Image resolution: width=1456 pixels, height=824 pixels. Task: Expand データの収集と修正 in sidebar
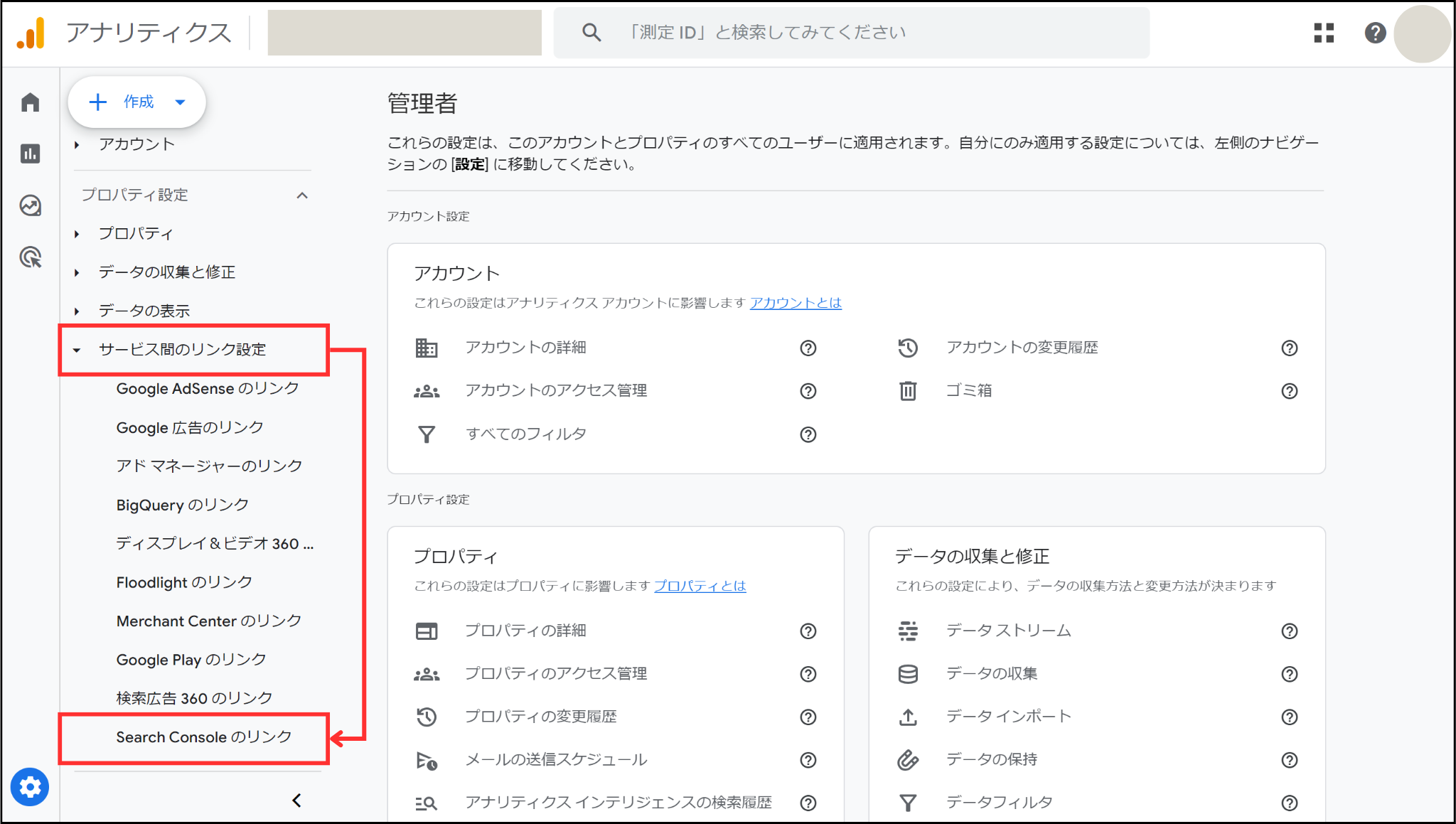click(x=77, y=272)
